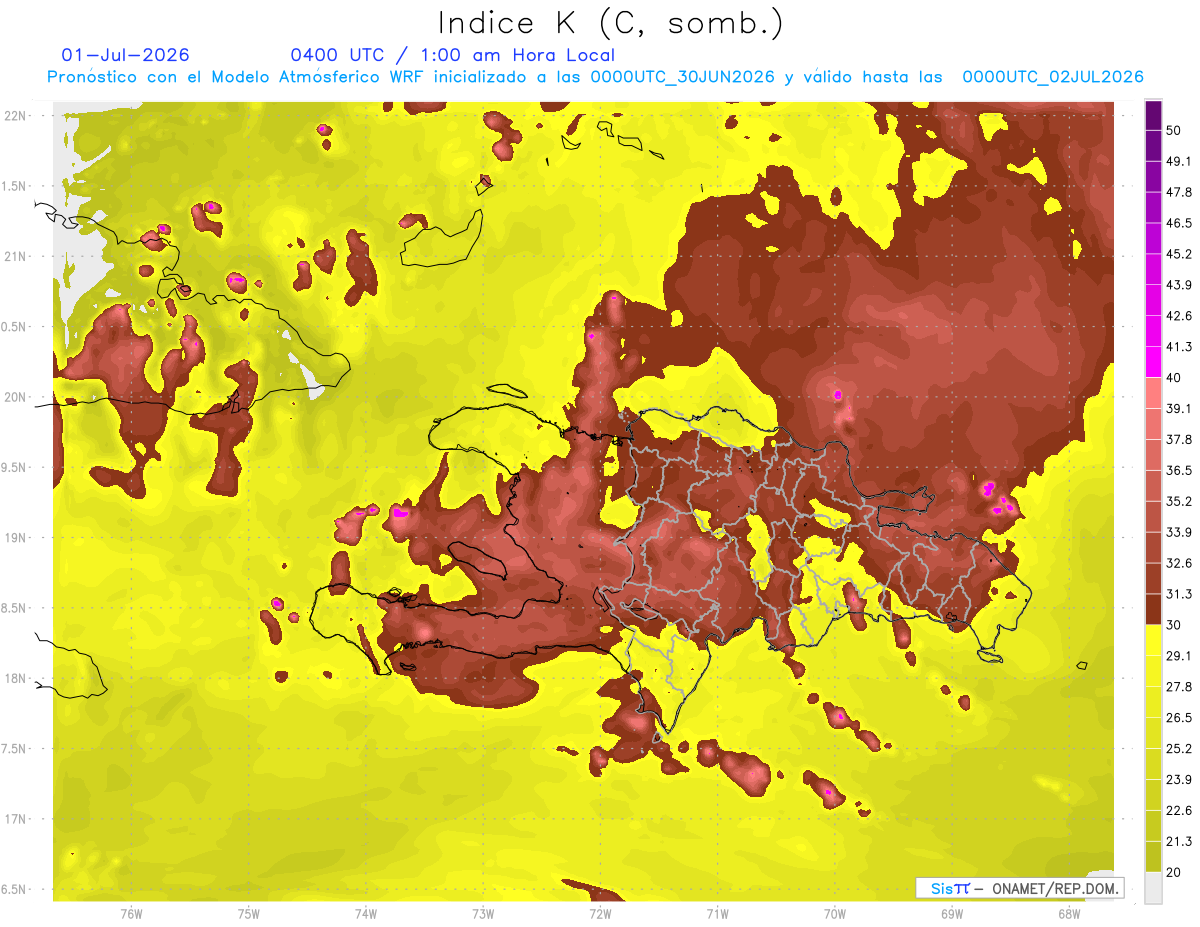The width and height of the screenshot is (1200, 927).
Task: Click the latitude axis label "17N"
Action: (16, 819)
